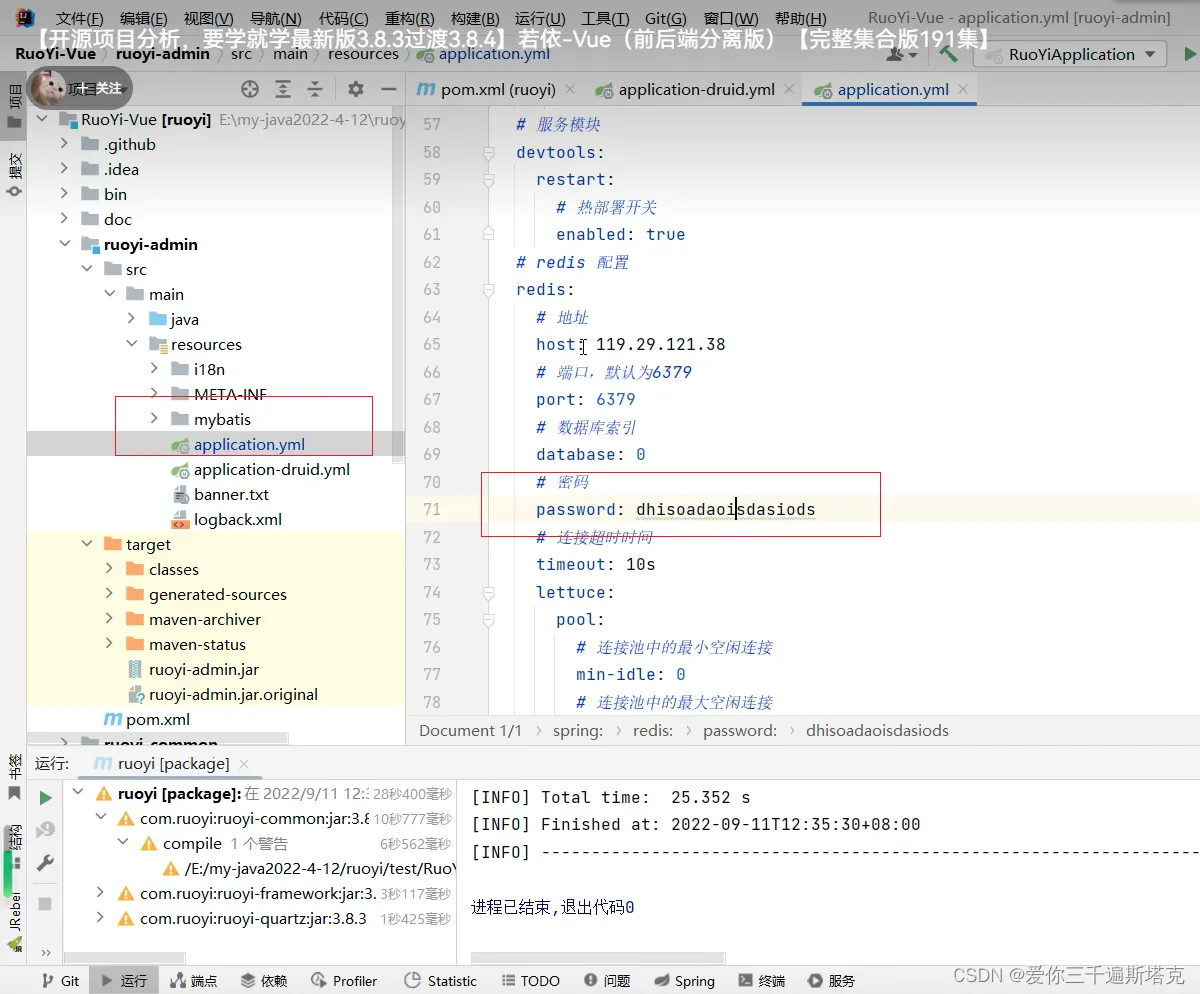Image resolution: width=1200 pixels, height=994 pixels.
Task: Click the collapse all icon in project panel
Action: click(316, 90)
